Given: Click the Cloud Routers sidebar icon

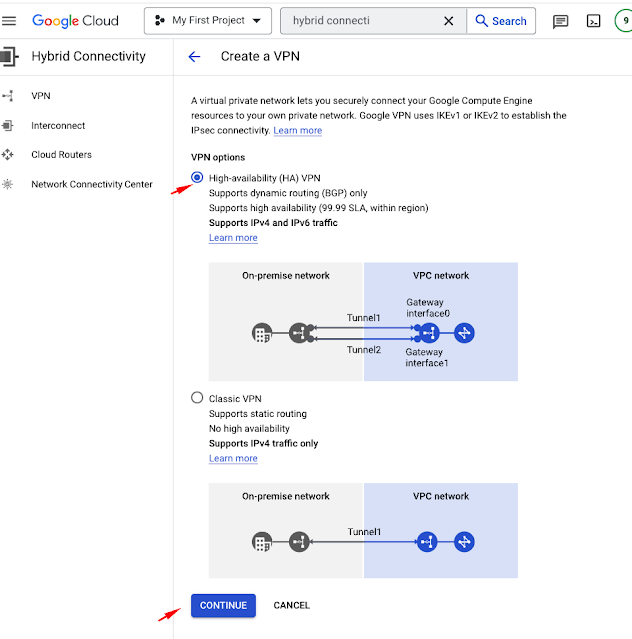Looking at the screenshot, I should [7, 154].
